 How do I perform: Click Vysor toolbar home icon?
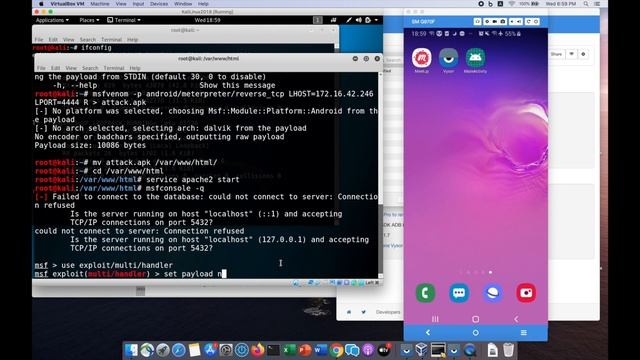pos(478,22)
